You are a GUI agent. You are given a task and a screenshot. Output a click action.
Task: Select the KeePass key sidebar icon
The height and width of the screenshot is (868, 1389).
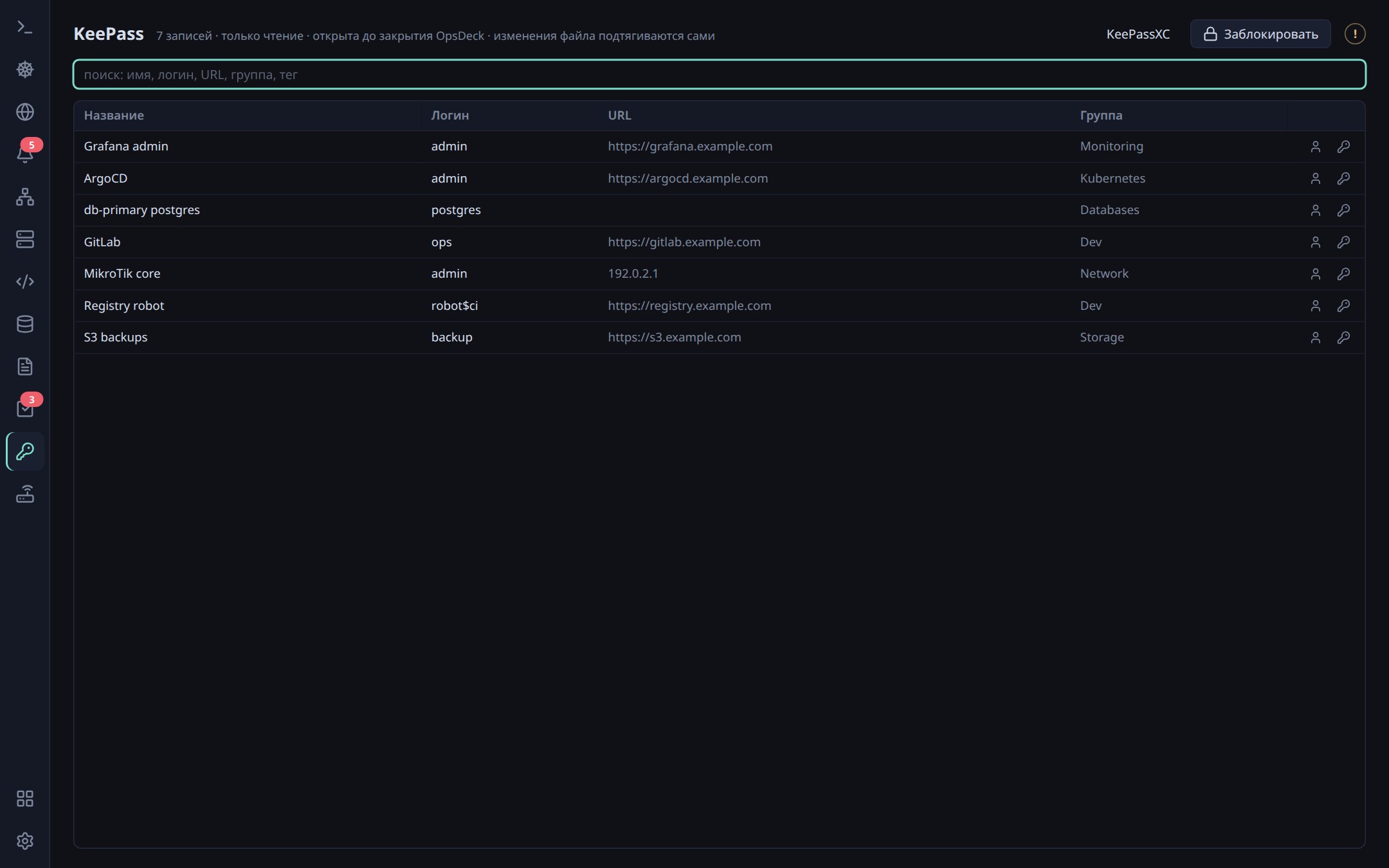coord(24,451)
